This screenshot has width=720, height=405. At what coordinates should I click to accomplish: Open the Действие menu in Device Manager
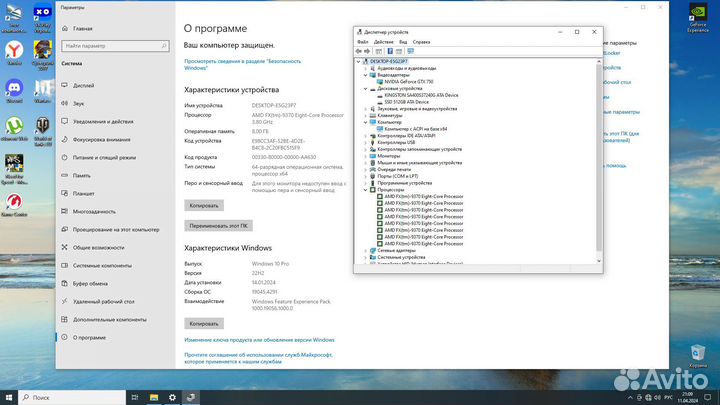click(x=383, y=42)
